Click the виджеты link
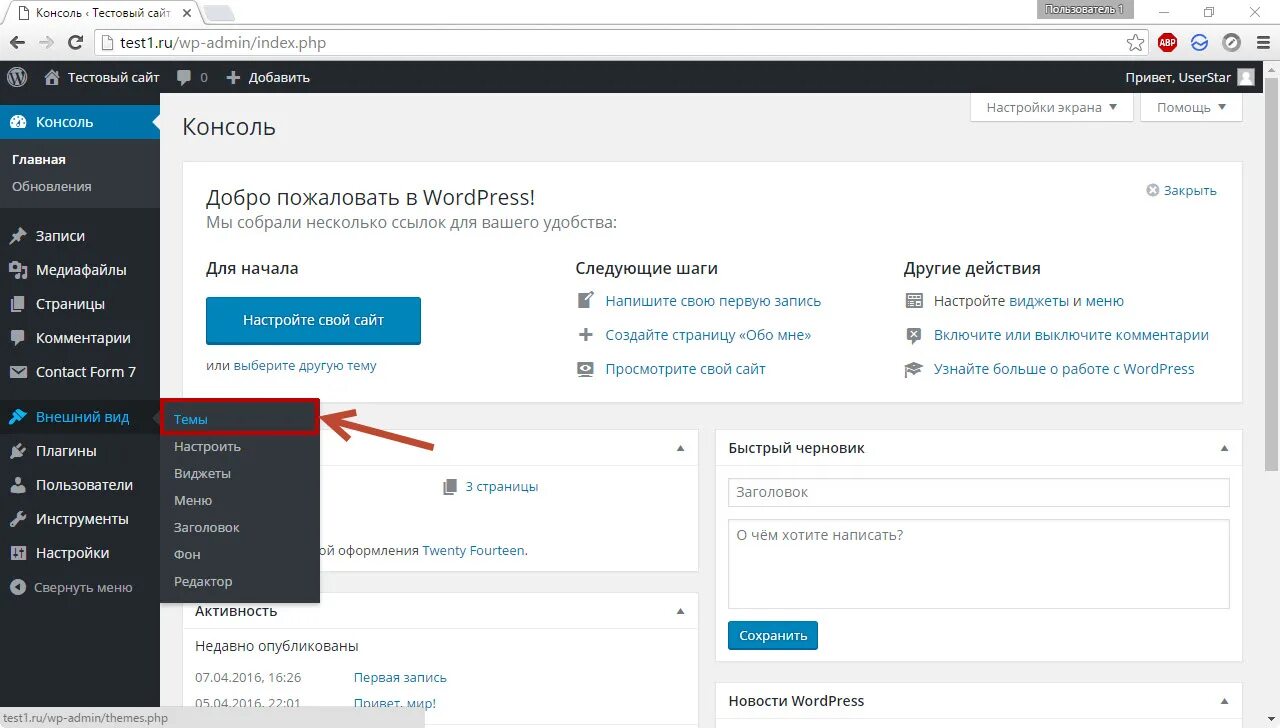Screen dimensions: 1280x728 (1038, 301)
